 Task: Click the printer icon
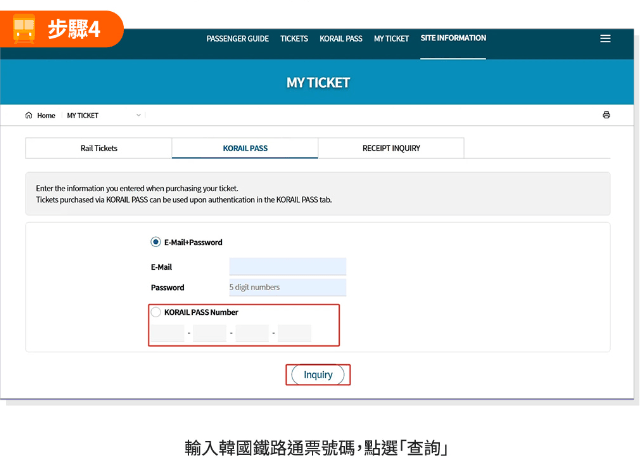tap(606, 115)
